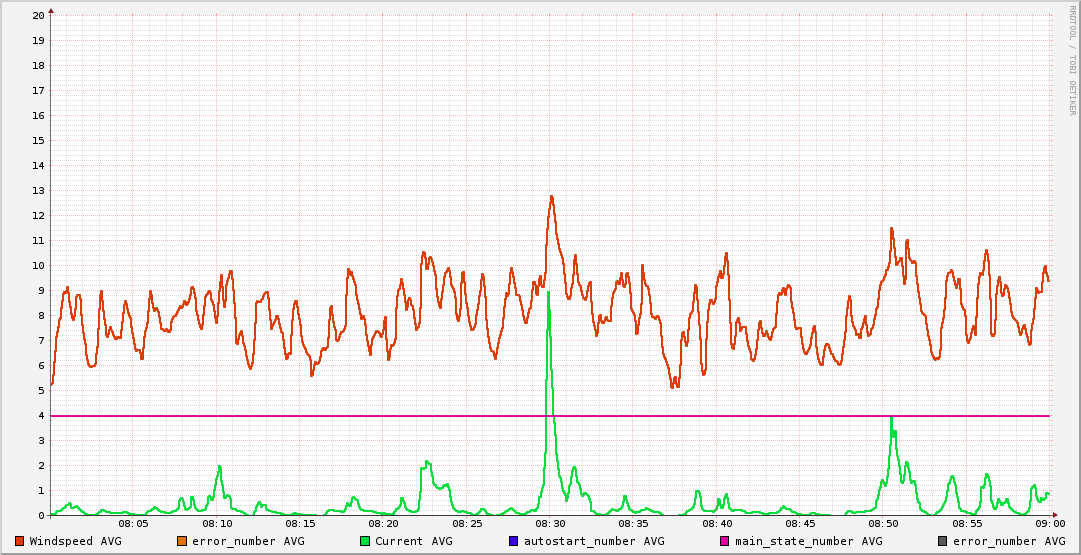Viewport: 1081px width, 555px height.
Task: Select the 'Current AVG' legend label
Action: click(414, 541)
